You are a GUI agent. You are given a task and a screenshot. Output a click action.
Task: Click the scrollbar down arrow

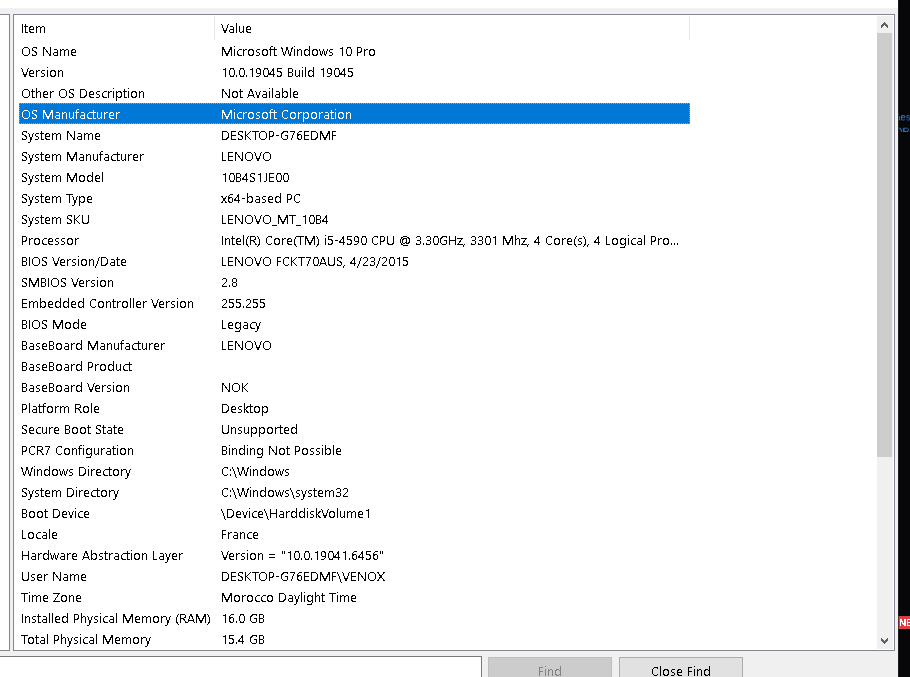[884, 640]
